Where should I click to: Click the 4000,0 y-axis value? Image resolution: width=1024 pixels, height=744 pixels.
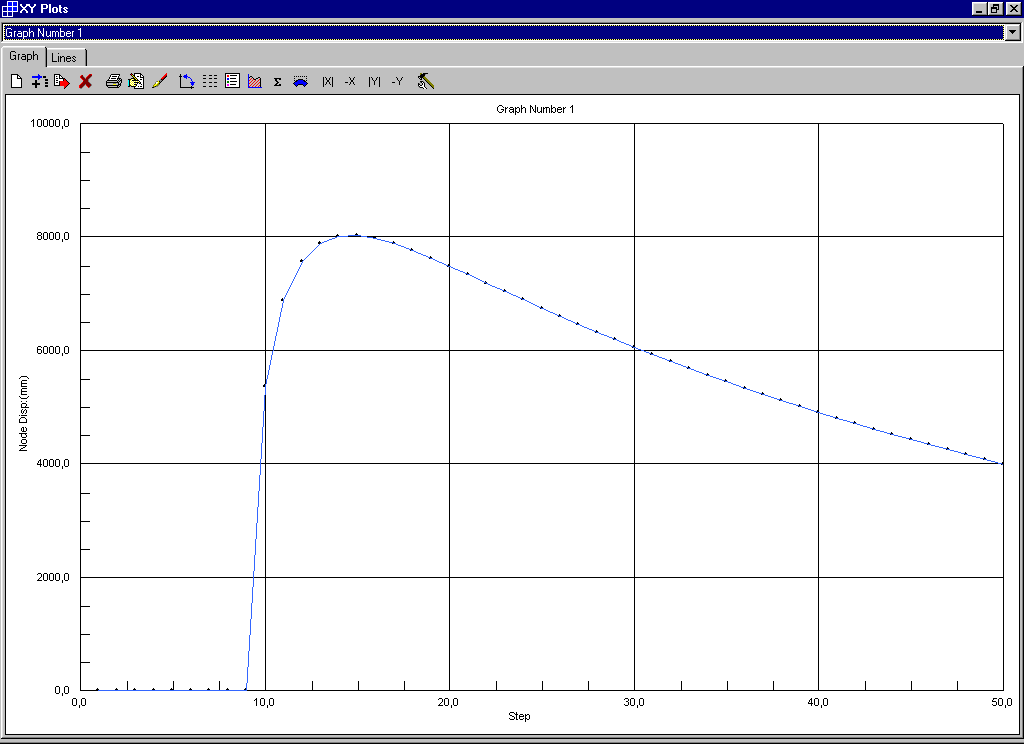(x=52, y=463)
